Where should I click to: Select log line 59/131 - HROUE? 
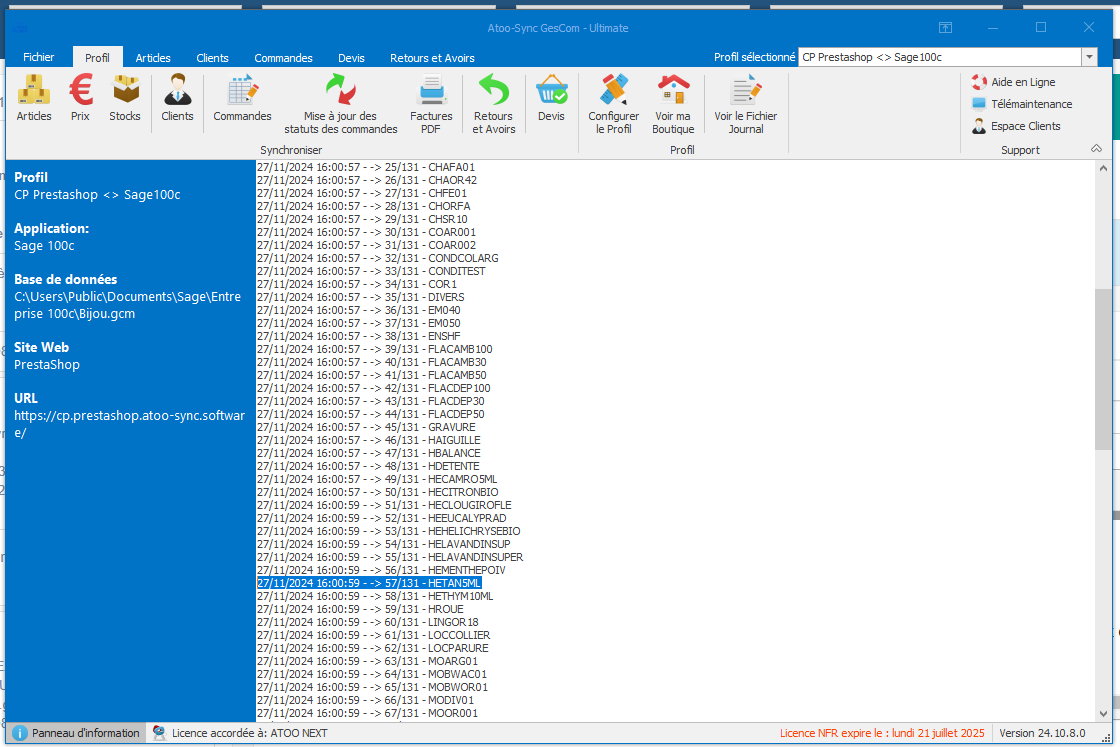[x=360, y=609]
